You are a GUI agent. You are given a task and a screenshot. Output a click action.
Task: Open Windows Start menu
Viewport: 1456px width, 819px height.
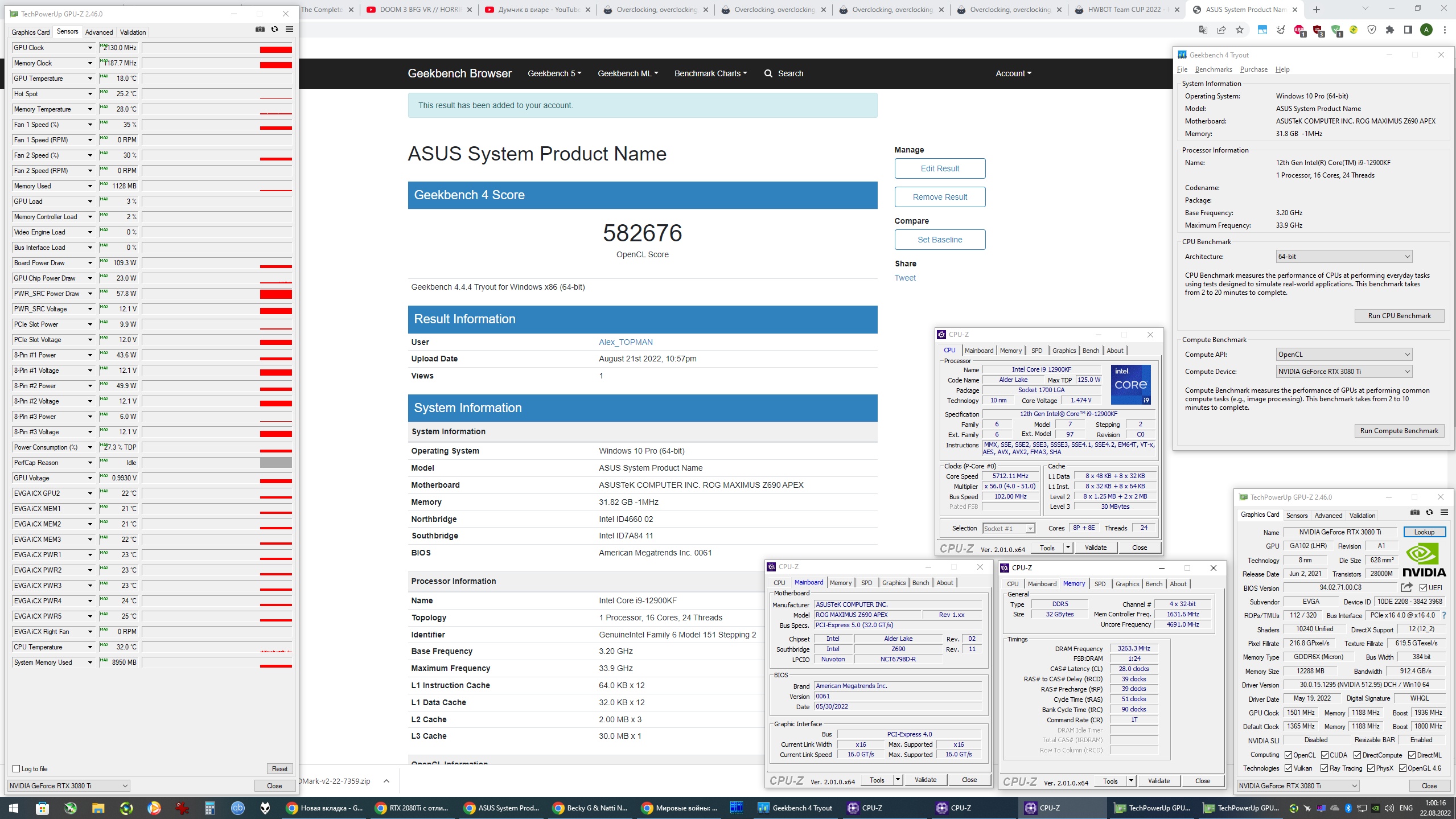tap(14, 808)
